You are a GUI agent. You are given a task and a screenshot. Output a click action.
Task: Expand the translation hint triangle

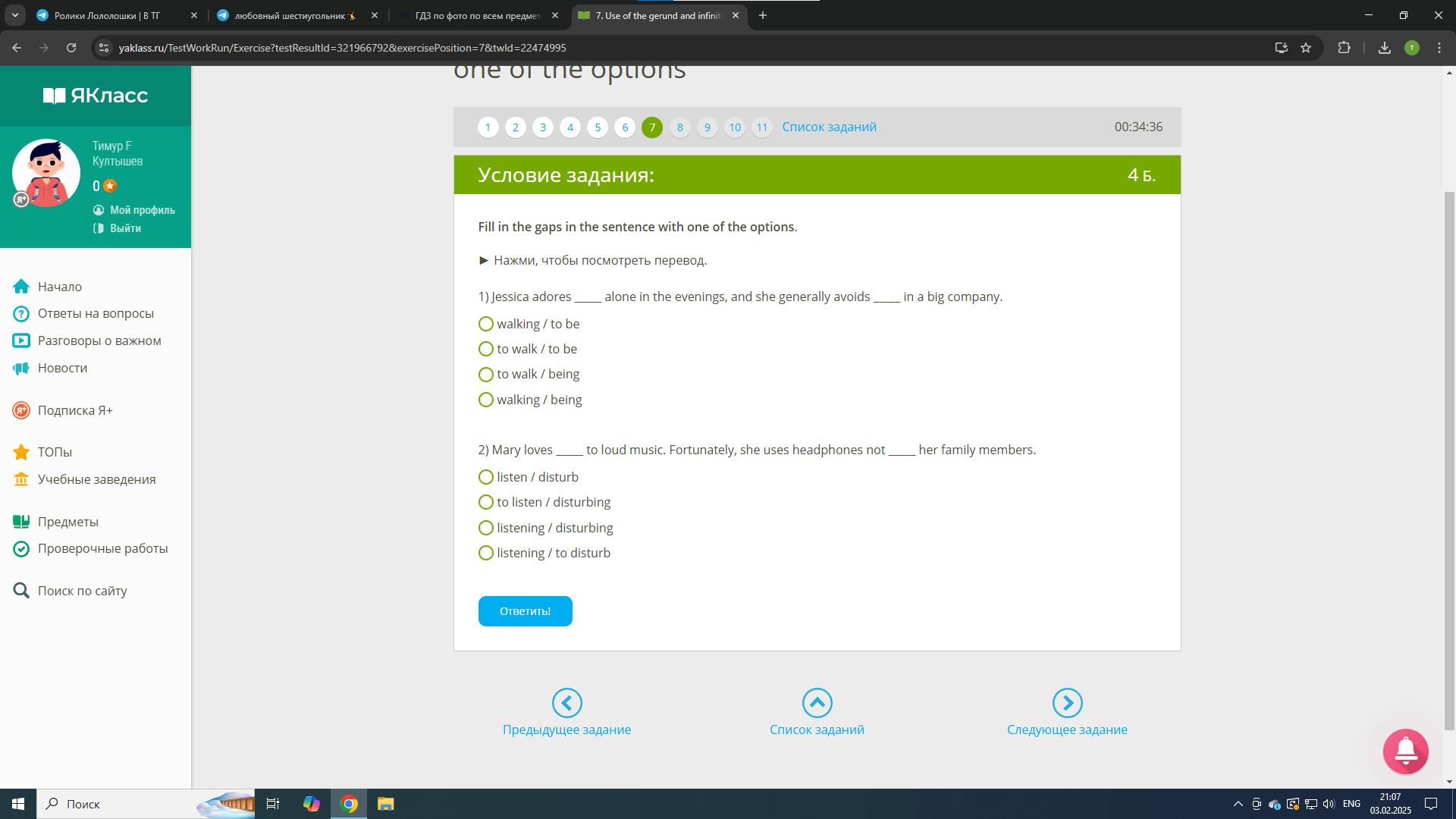pos(484,260)
